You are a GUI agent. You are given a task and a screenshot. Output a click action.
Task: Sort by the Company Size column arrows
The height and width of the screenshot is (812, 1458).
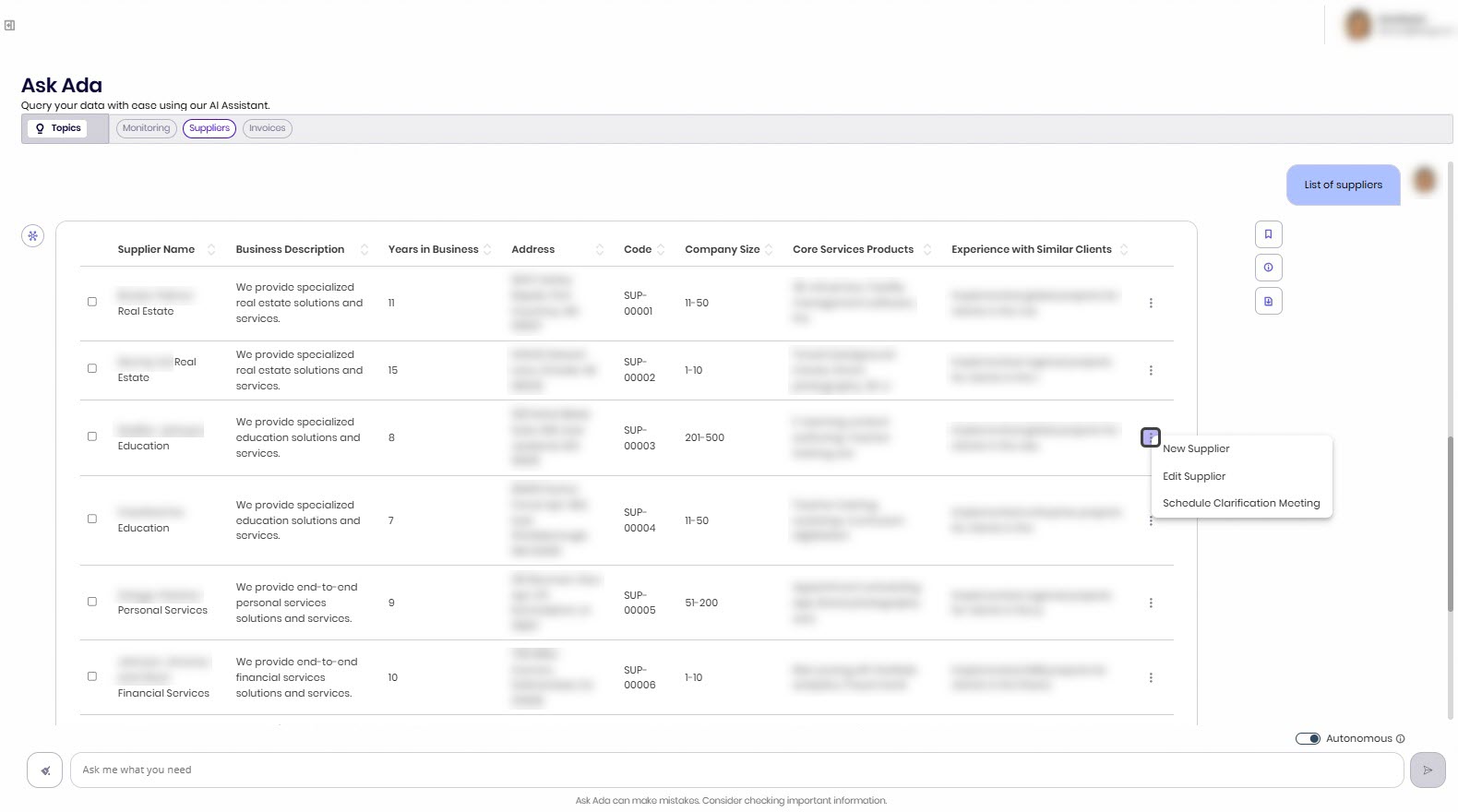tap(770, 250)
